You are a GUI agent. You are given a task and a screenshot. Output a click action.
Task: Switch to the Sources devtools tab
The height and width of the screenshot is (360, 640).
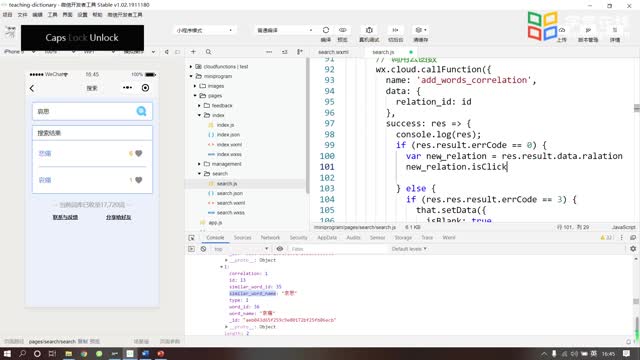[x=242, y=238]
